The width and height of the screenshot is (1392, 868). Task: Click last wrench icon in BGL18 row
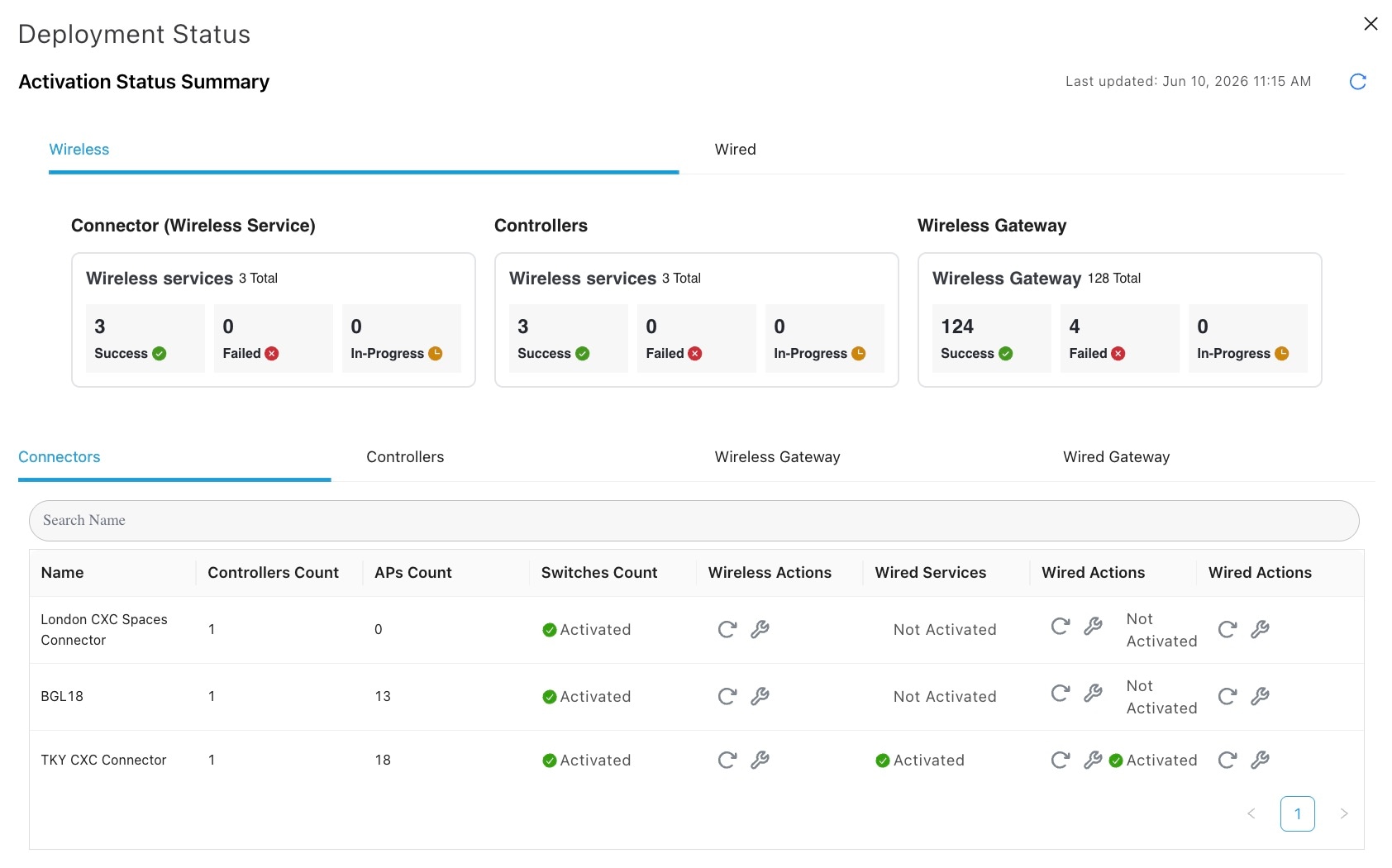click(1260, 697)
